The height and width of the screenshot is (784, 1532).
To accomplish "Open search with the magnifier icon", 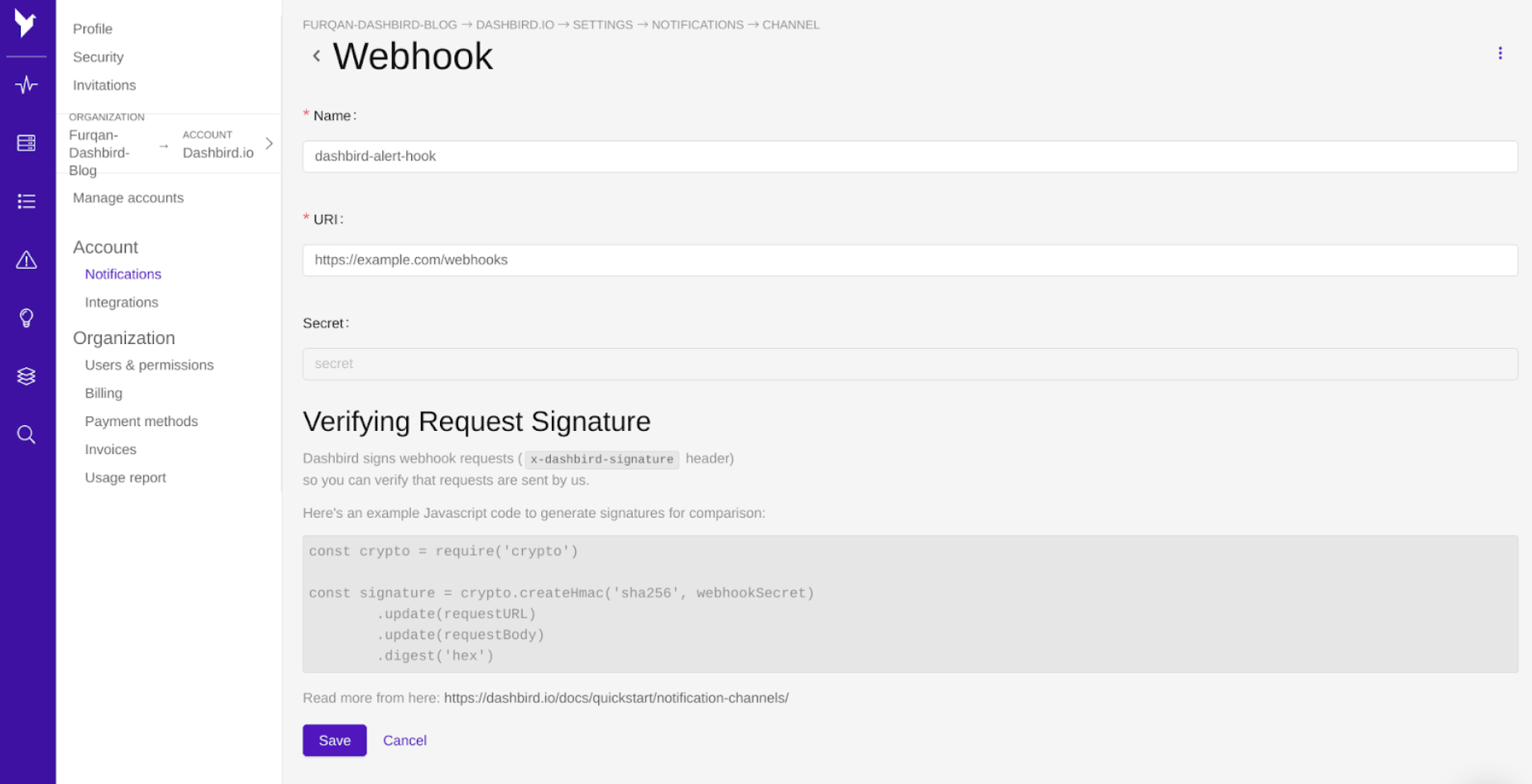I will [x=26, y=434].
